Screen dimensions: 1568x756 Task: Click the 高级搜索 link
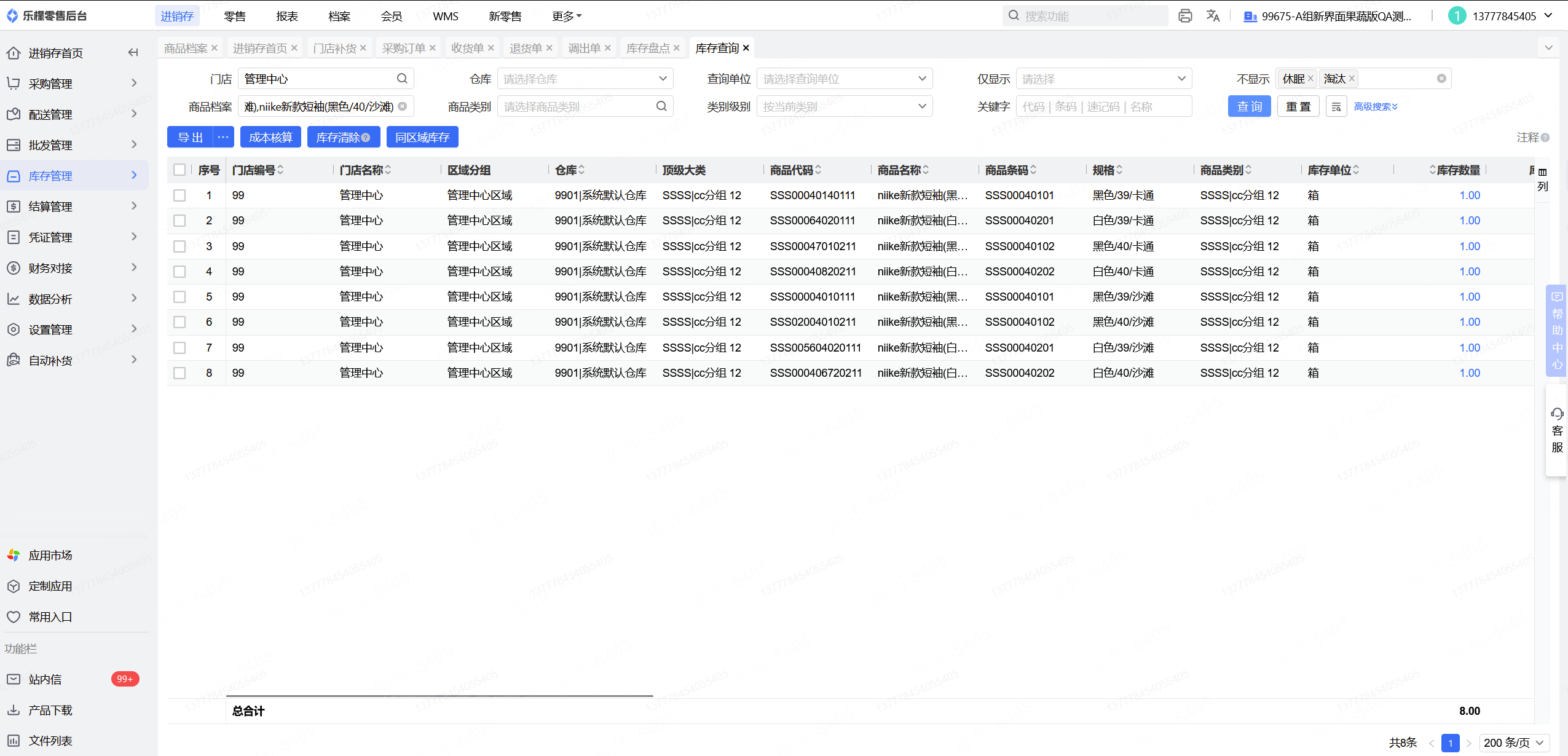click(1375, 107)
